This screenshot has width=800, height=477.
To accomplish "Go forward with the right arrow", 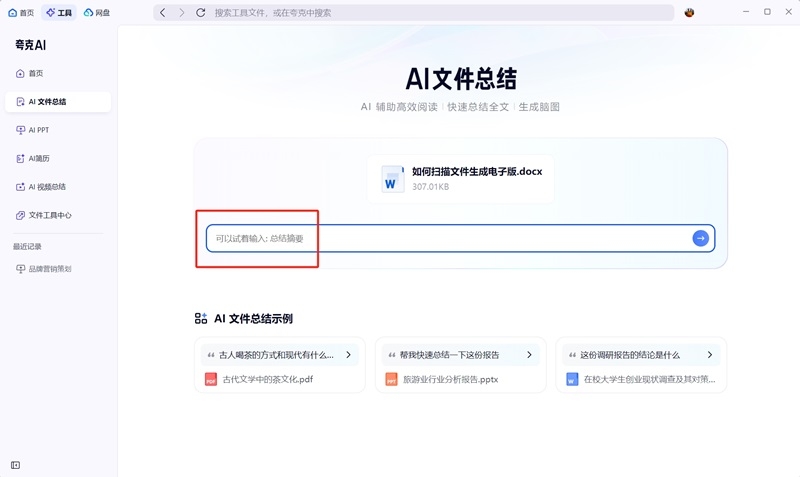I will tap(182, 13).
